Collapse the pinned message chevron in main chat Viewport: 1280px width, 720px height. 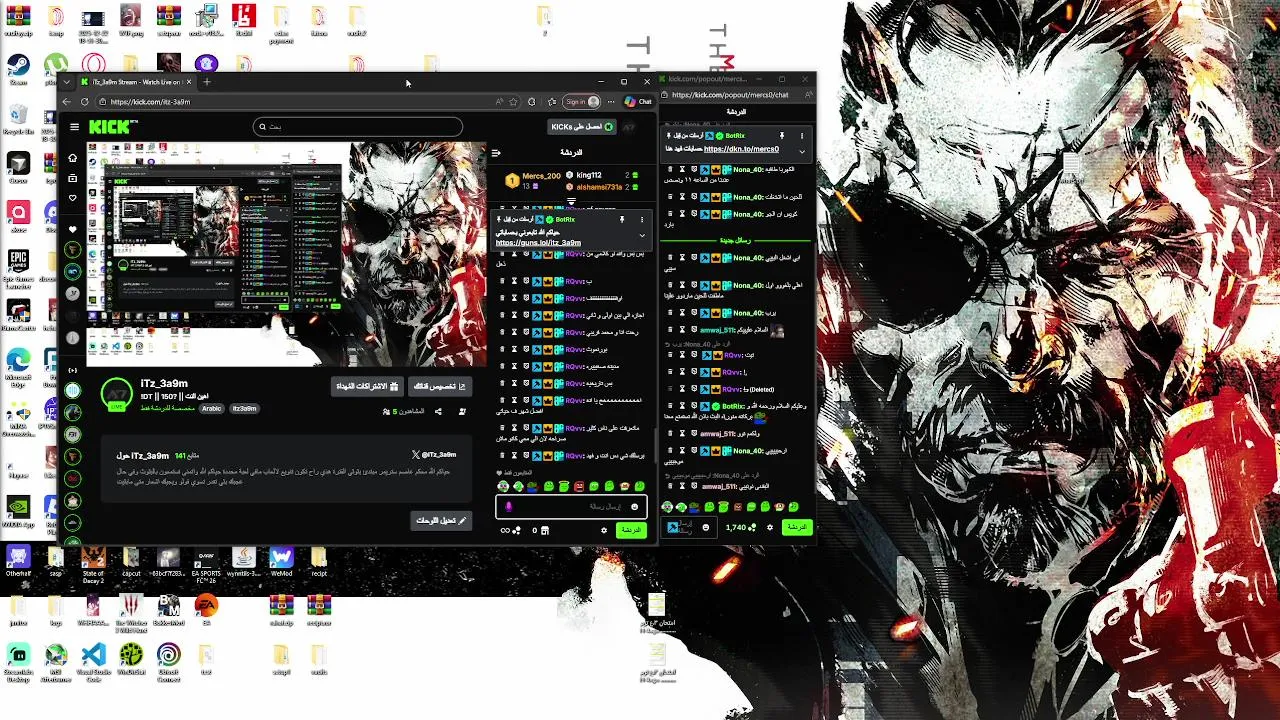(642, 235)
